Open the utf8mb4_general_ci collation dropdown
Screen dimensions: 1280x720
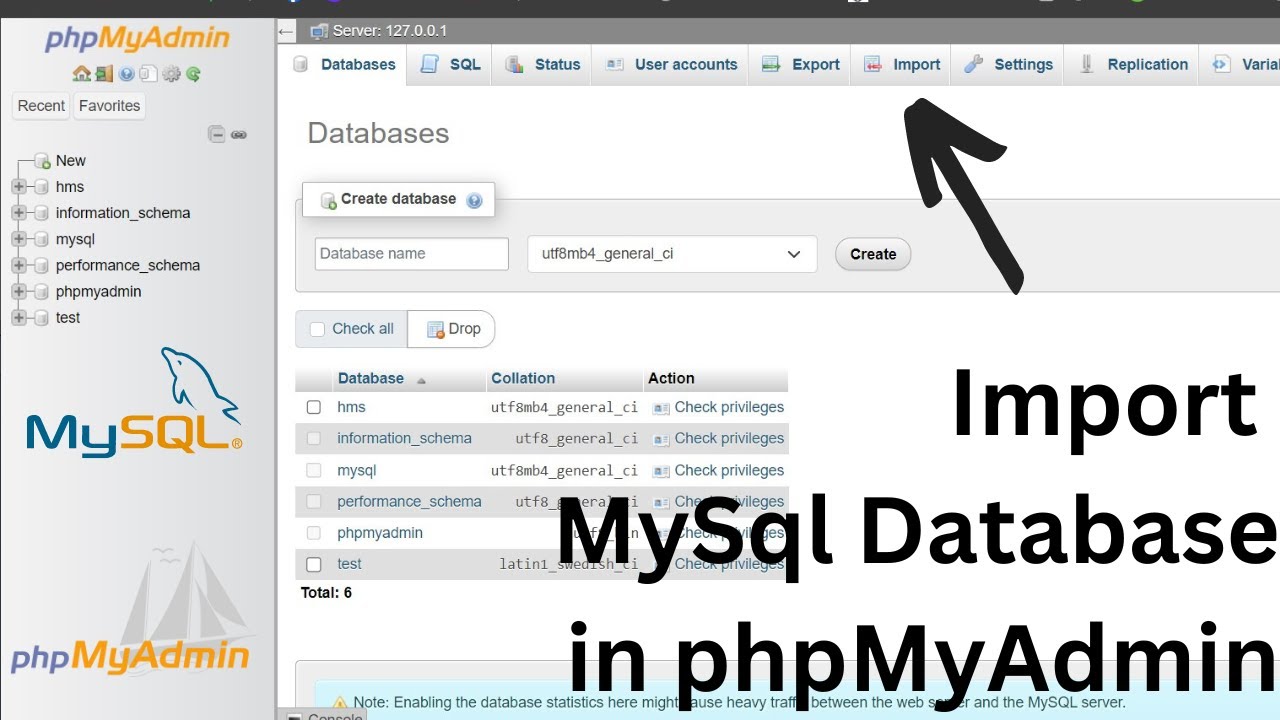pos(672,254)
